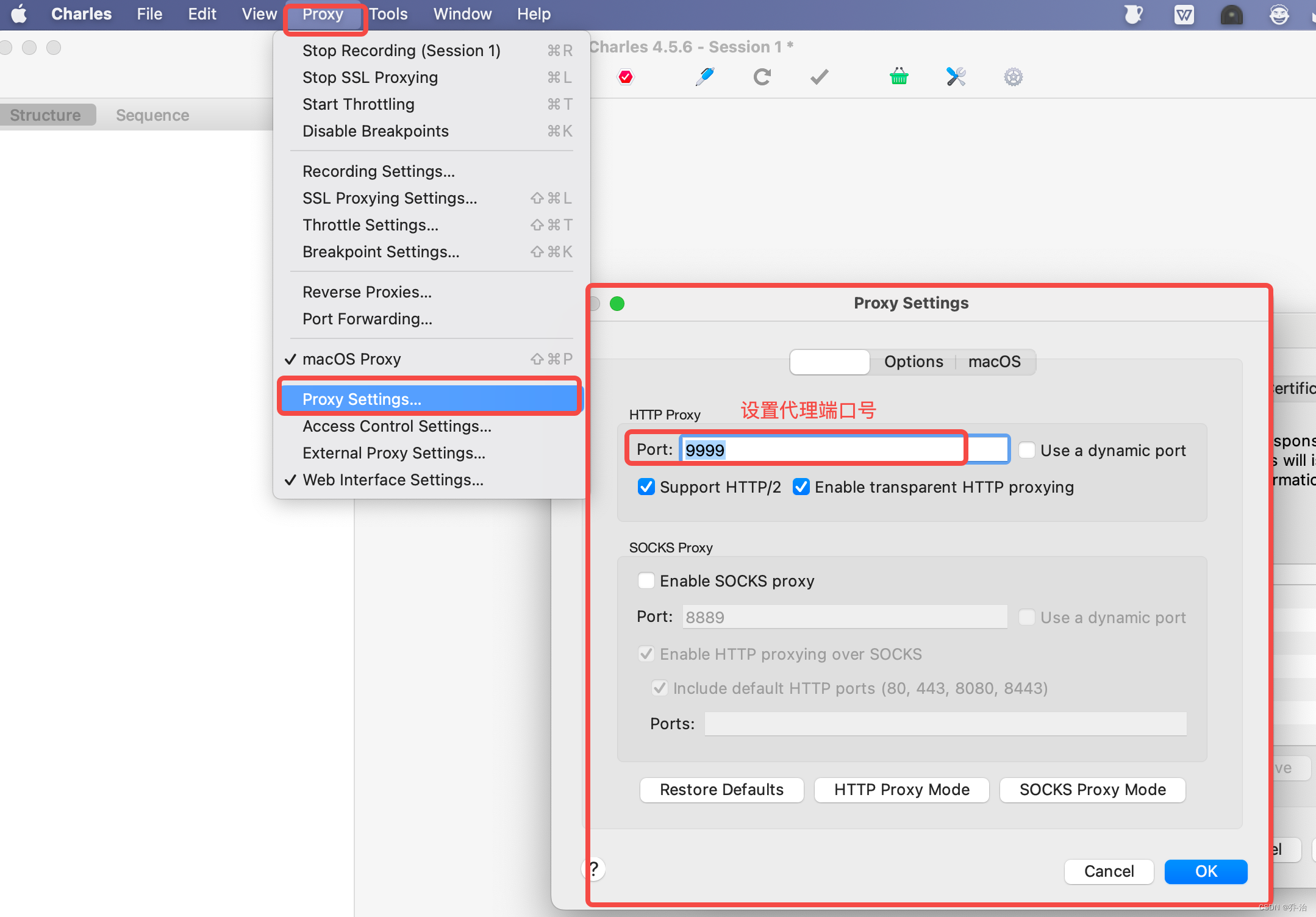
Task: Click the Validate checkmark toolbar icon
Action: click(x=819, y=77)
